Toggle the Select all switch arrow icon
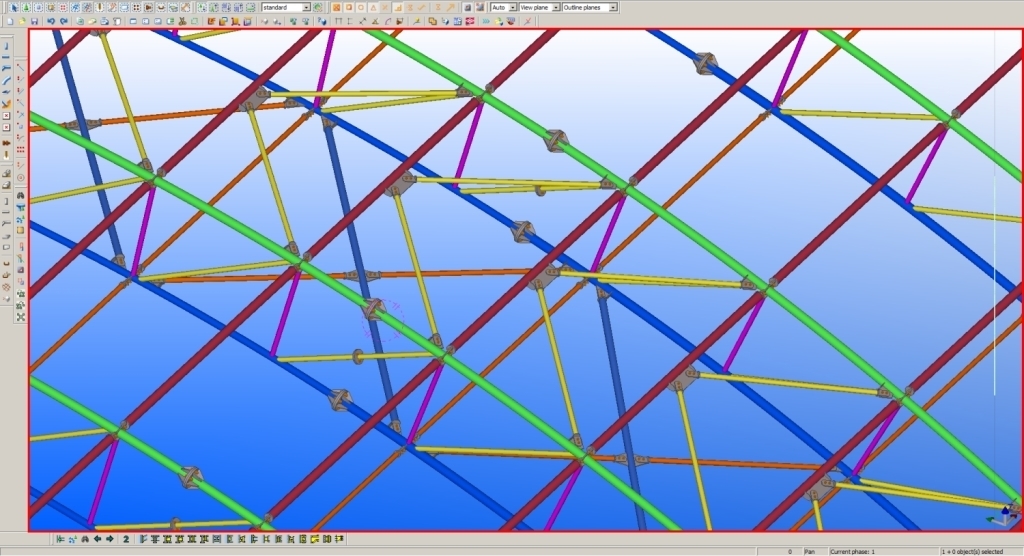 pyautogui.click(x=13, y=7)
